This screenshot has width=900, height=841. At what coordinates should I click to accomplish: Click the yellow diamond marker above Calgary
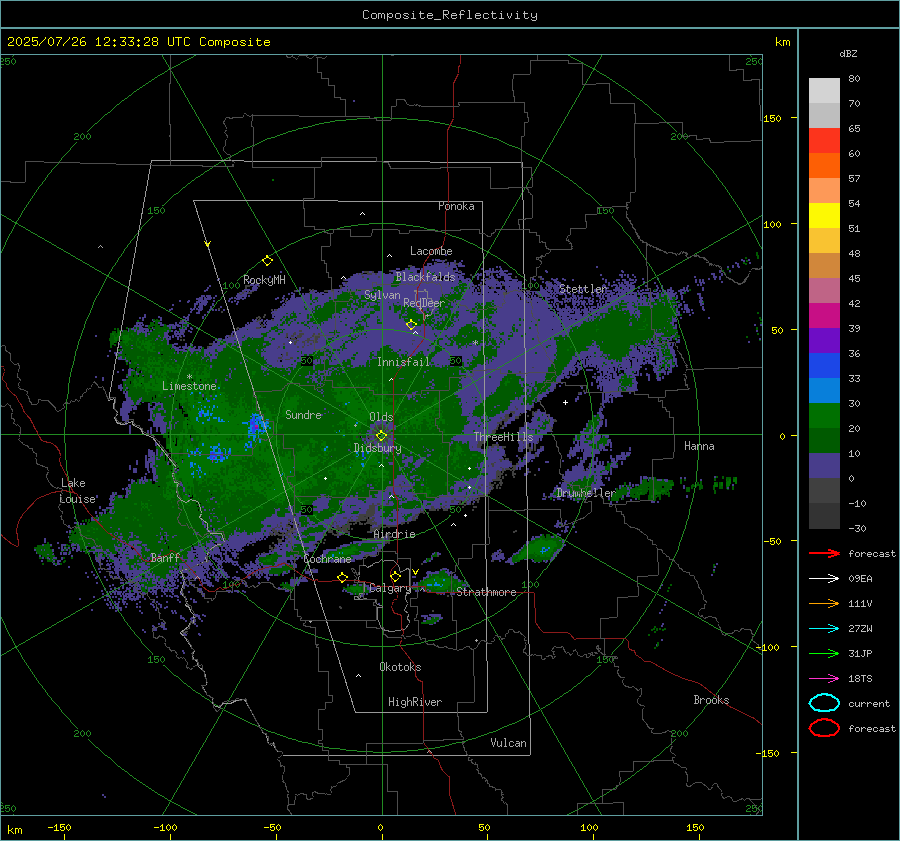395,576
